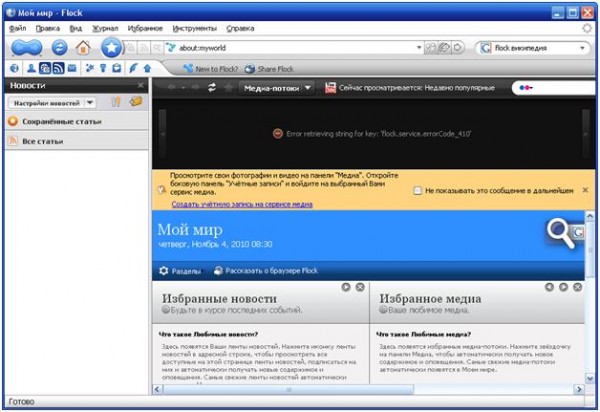Toggle the RSS feeds sidebar icon
The height and width of the screenshot is (412, 600).
tap(58, 68)
